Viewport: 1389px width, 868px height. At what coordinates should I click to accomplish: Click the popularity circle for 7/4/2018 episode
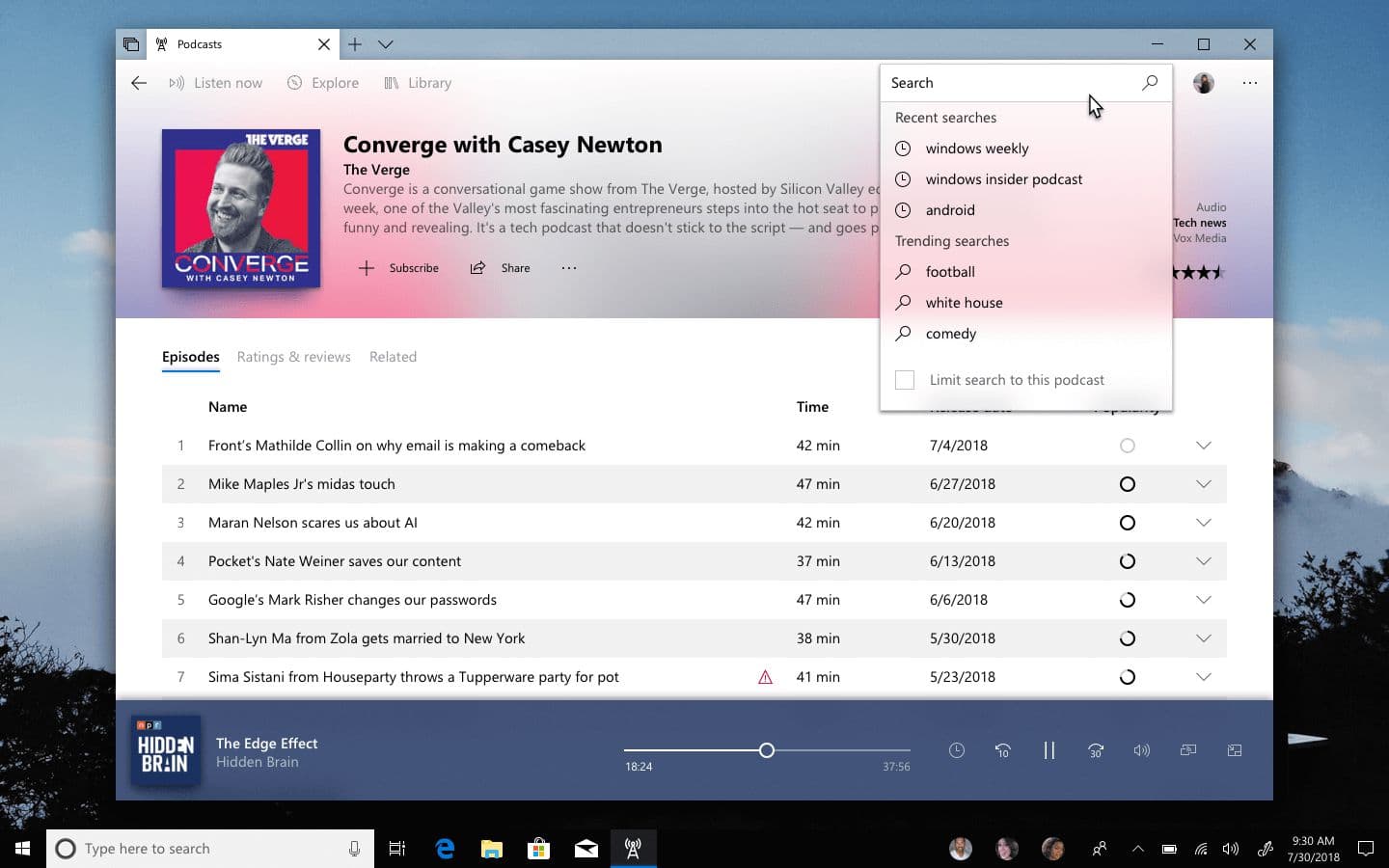click(x=1128, y=446)
